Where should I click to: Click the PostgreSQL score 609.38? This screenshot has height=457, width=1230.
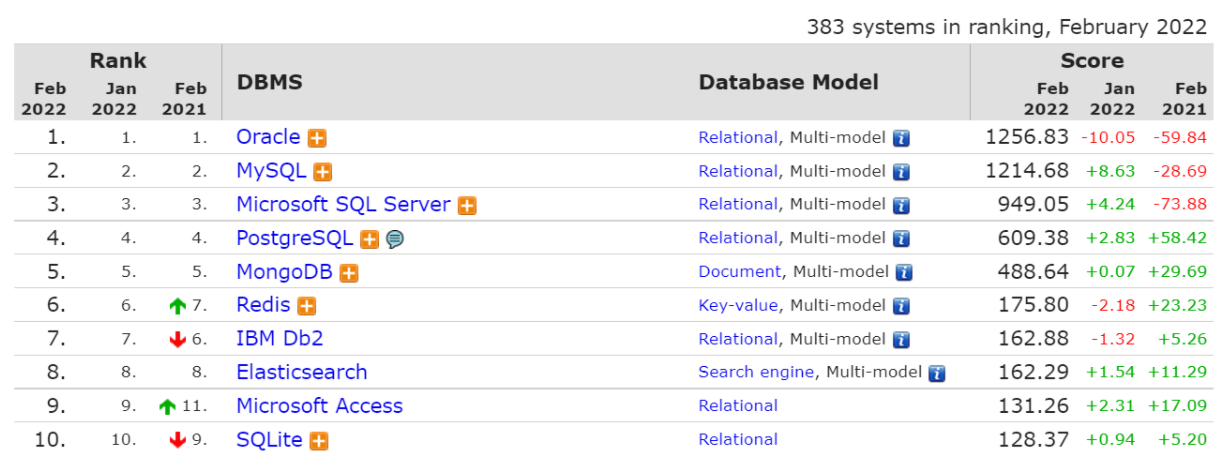pos(1033,238)
